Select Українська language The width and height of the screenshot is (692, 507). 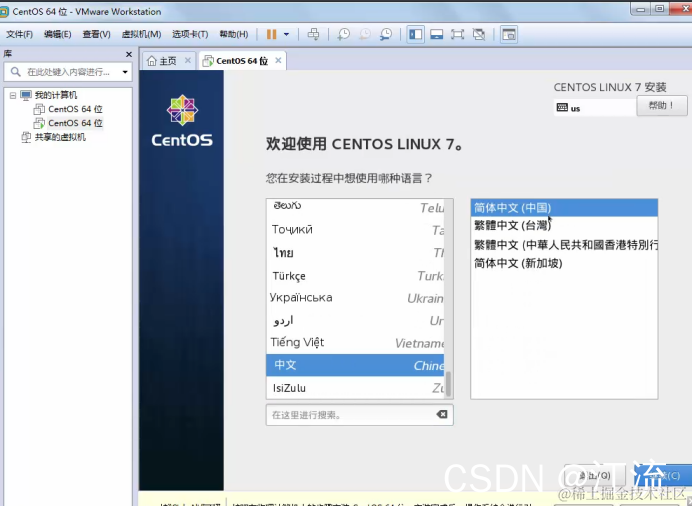[355, 298]
